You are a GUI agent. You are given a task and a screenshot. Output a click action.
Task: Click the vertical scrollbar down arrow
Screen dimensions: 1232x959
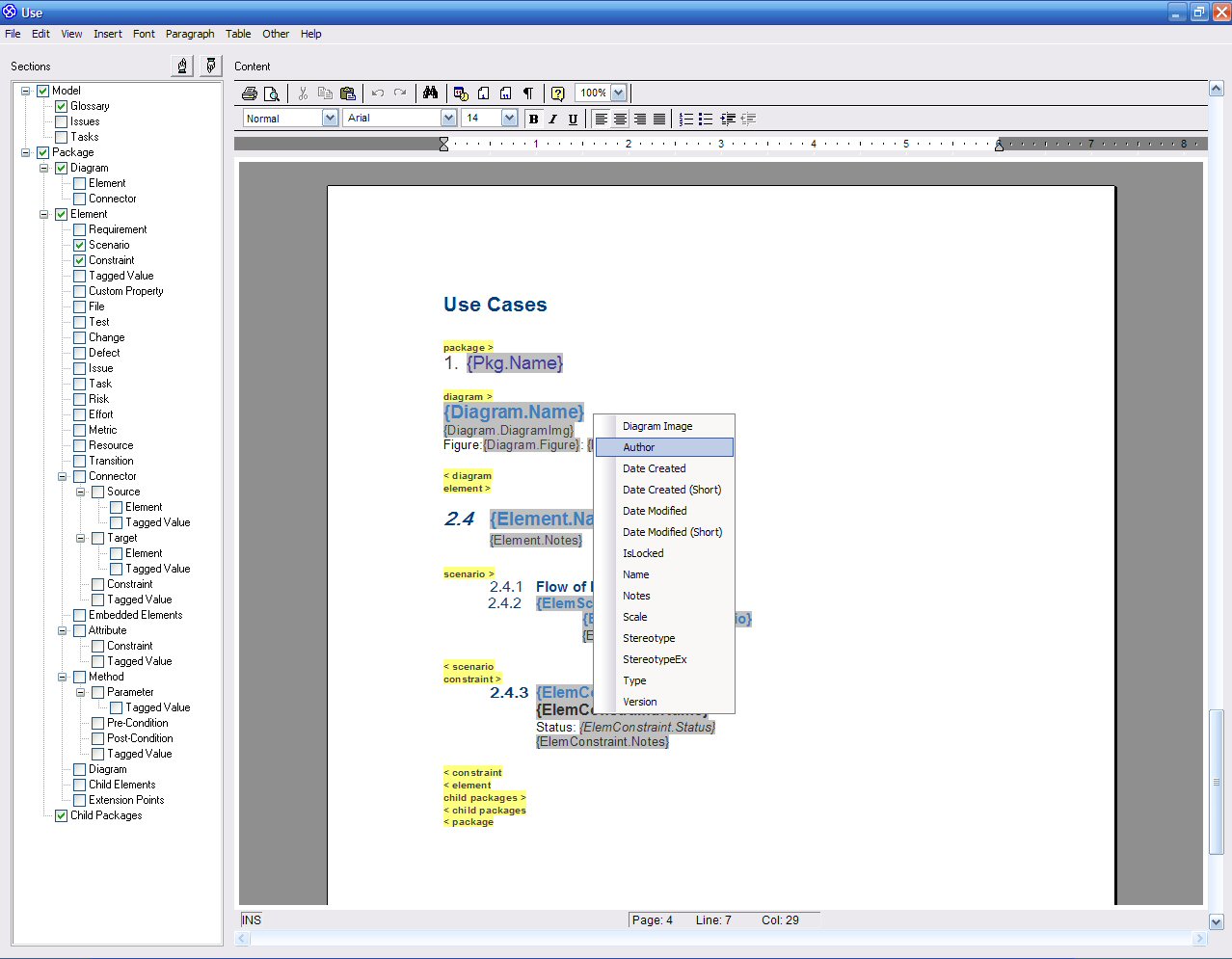tap(1216, 921)
